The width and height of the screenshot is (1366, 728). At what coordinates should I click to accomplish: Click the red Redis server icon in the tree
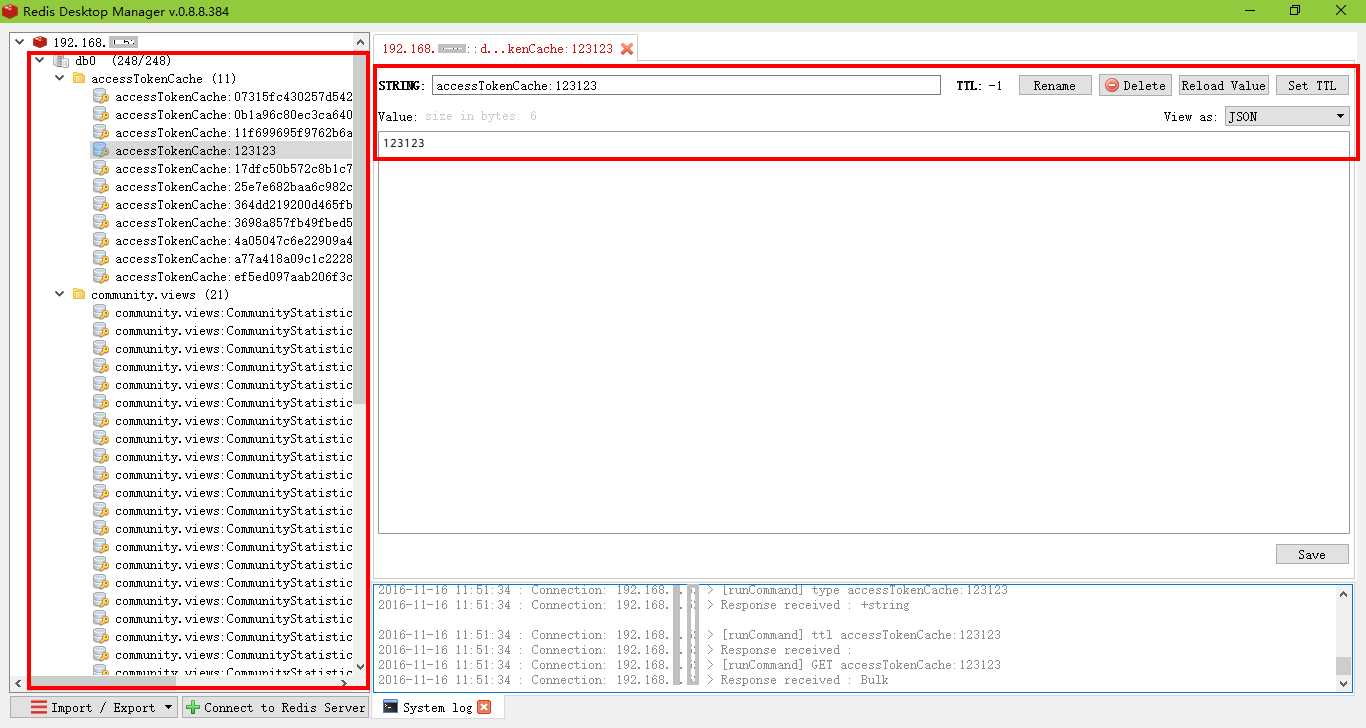40,42
